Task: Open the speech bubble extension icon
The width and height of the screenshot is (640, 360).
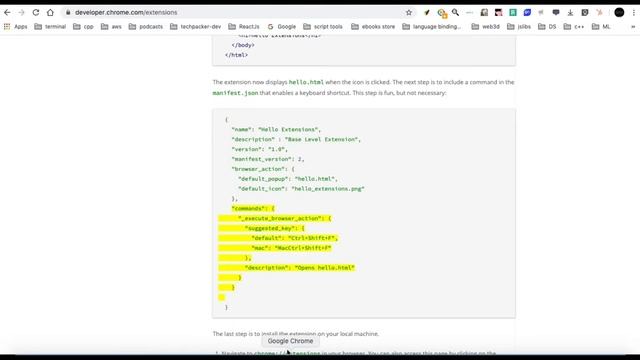Action: pyautogui.click(x=556, y=13)
